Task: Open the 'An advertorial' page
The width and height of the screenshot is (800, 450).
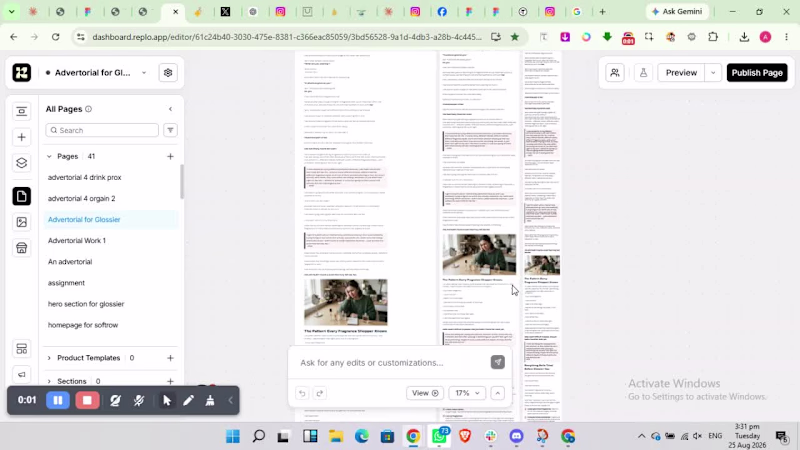Action: [x=70, y=261]
